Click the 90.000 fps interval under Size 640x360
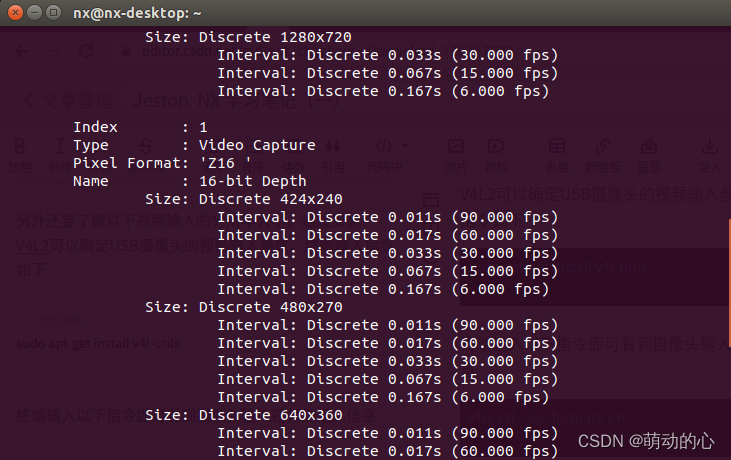 [388, 433]
